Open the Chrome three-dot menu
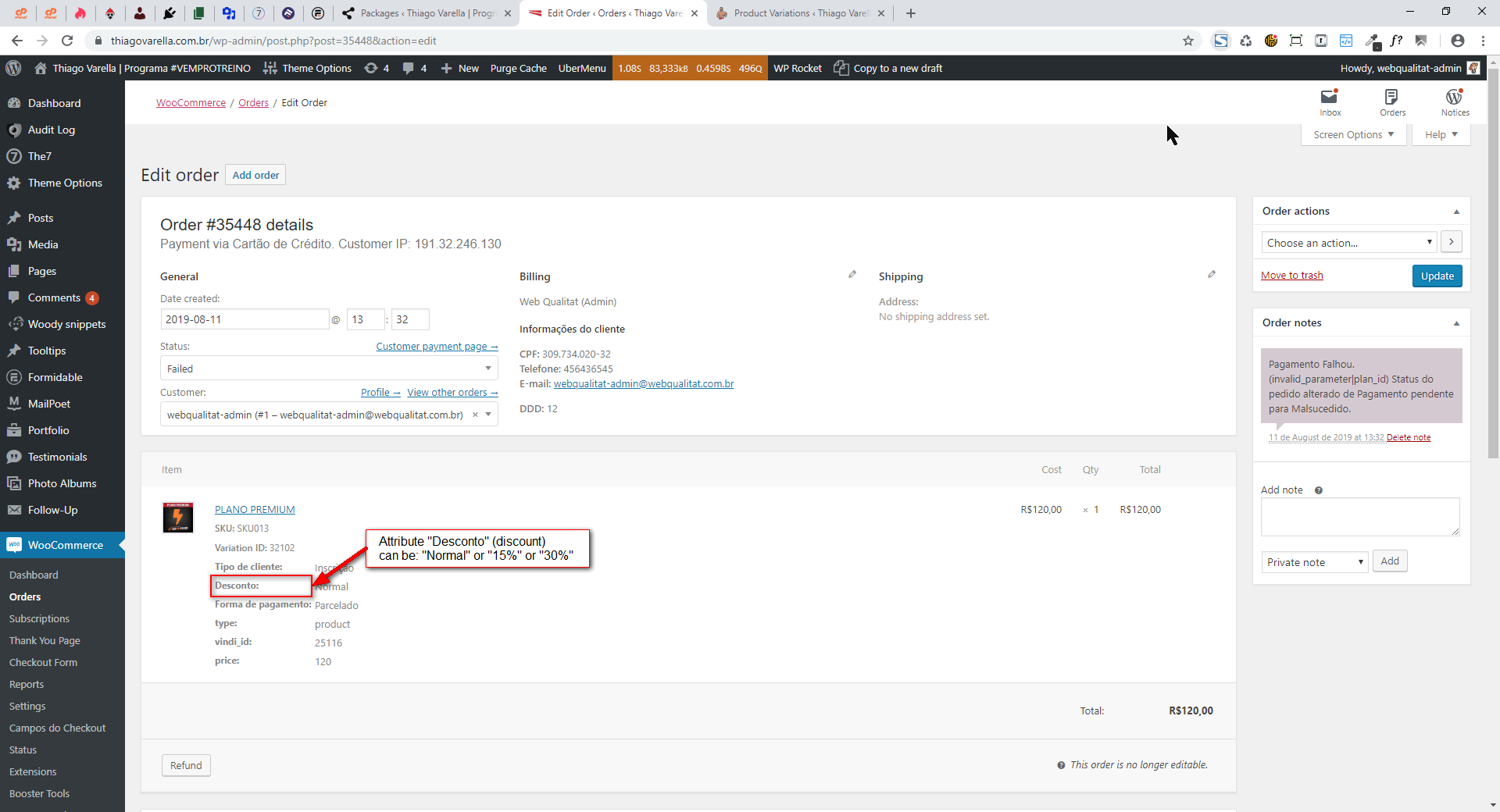Image resolution: width=1500 pixels, height=812 pixels. tap(1483, 41)
